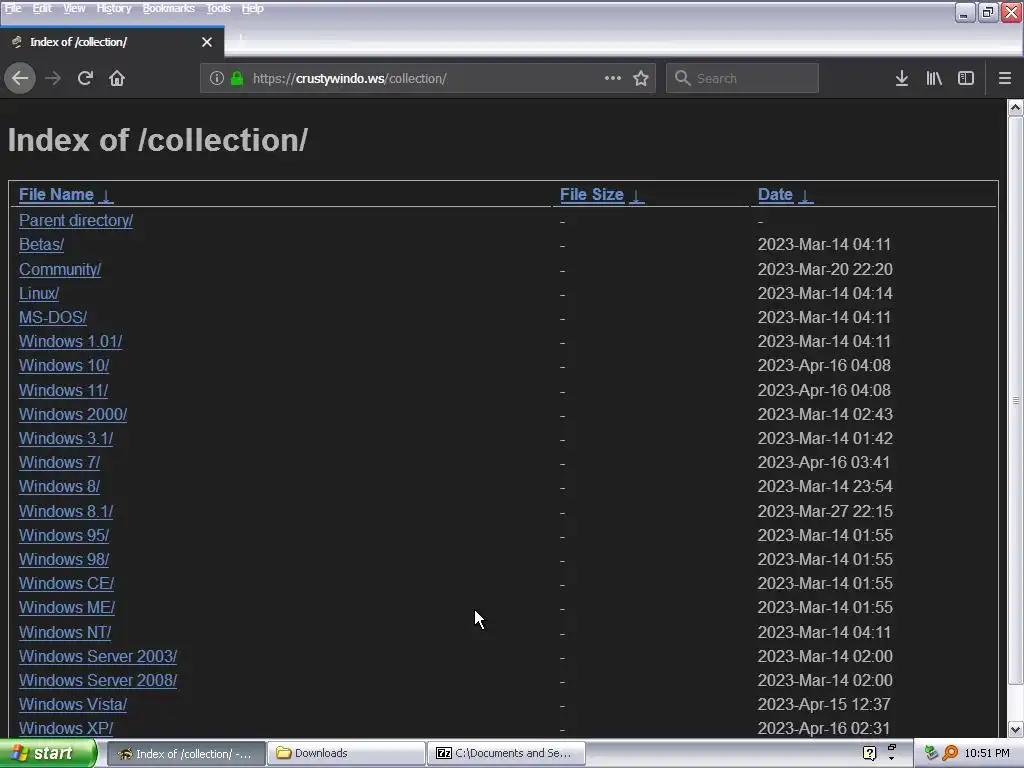
Task: Open page actions three-dot menu
Action: pos(613,78)
